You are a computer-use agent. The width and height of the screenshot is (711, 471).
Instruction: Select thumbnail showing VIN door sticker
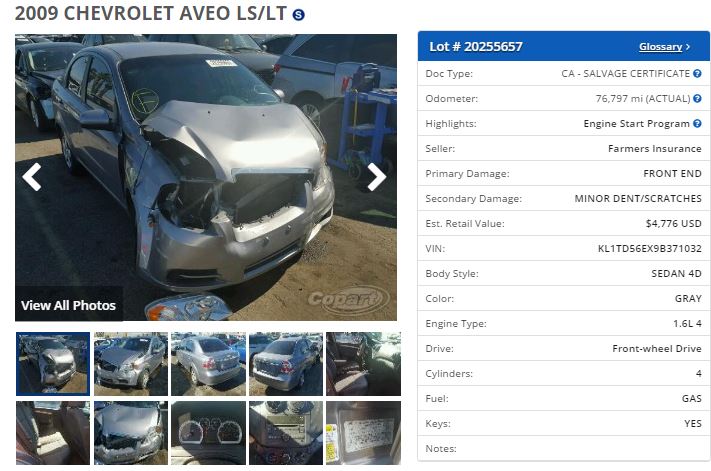[363, 433]
